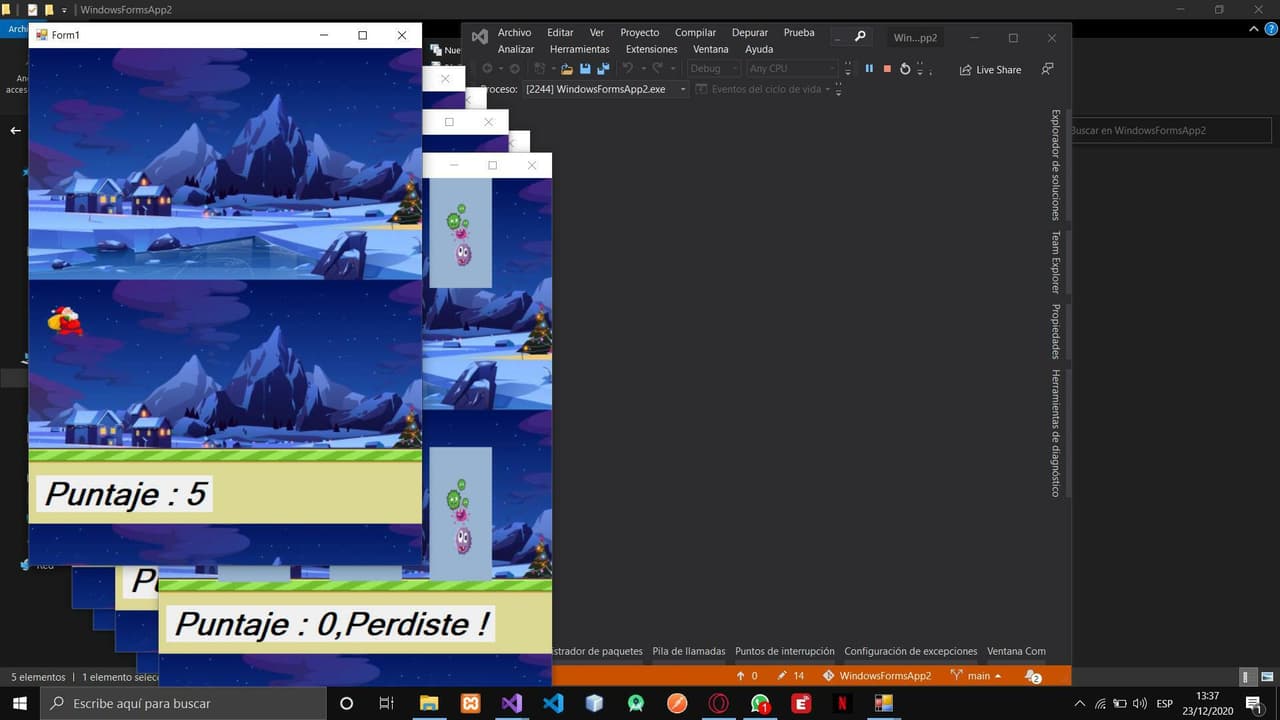
Task: Click the Explorer back arrow
Action: 15,130
